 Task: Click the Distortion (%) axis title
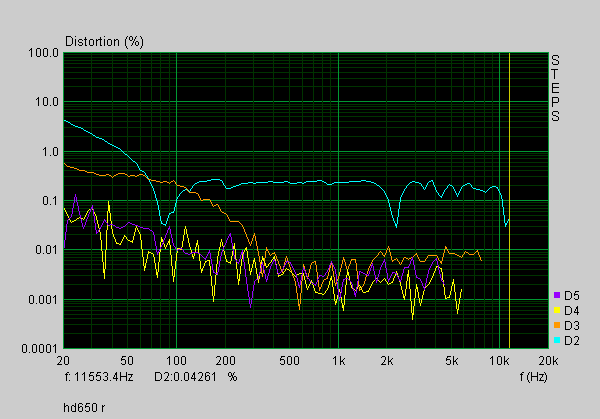(104, 41)
